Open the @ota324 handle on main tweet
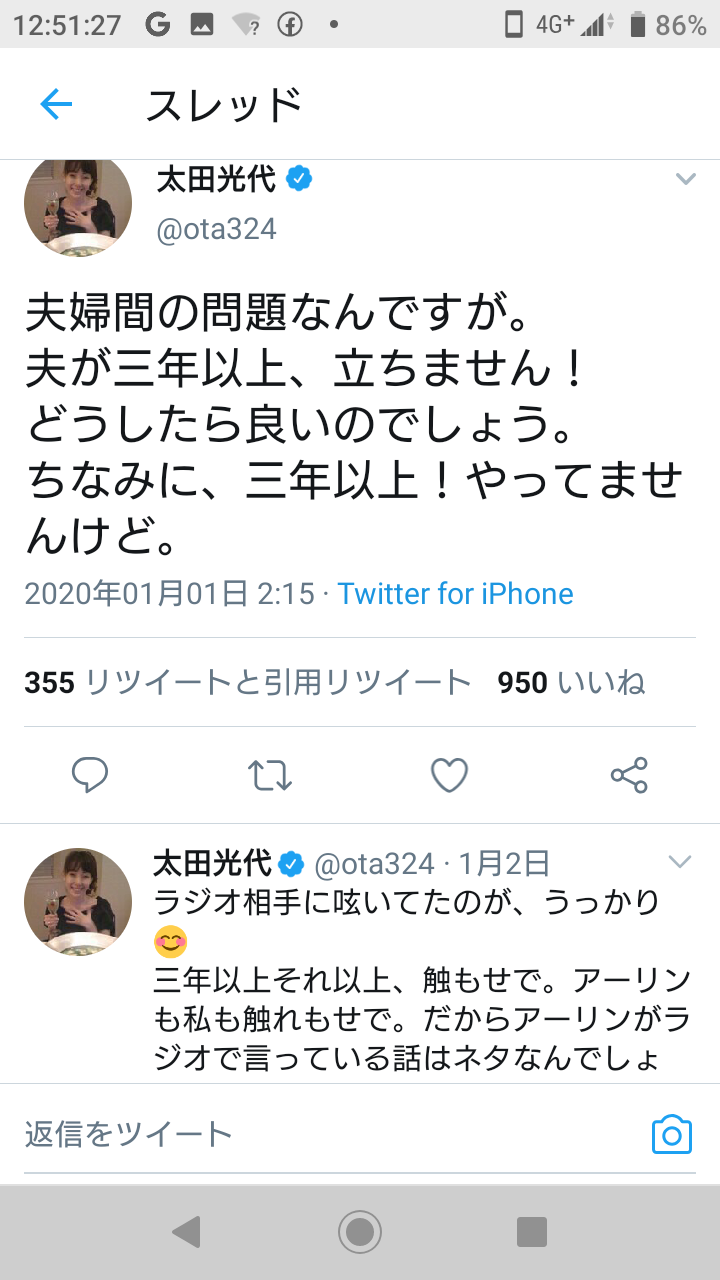The image size is (720, 1280). tap(216, 229)
